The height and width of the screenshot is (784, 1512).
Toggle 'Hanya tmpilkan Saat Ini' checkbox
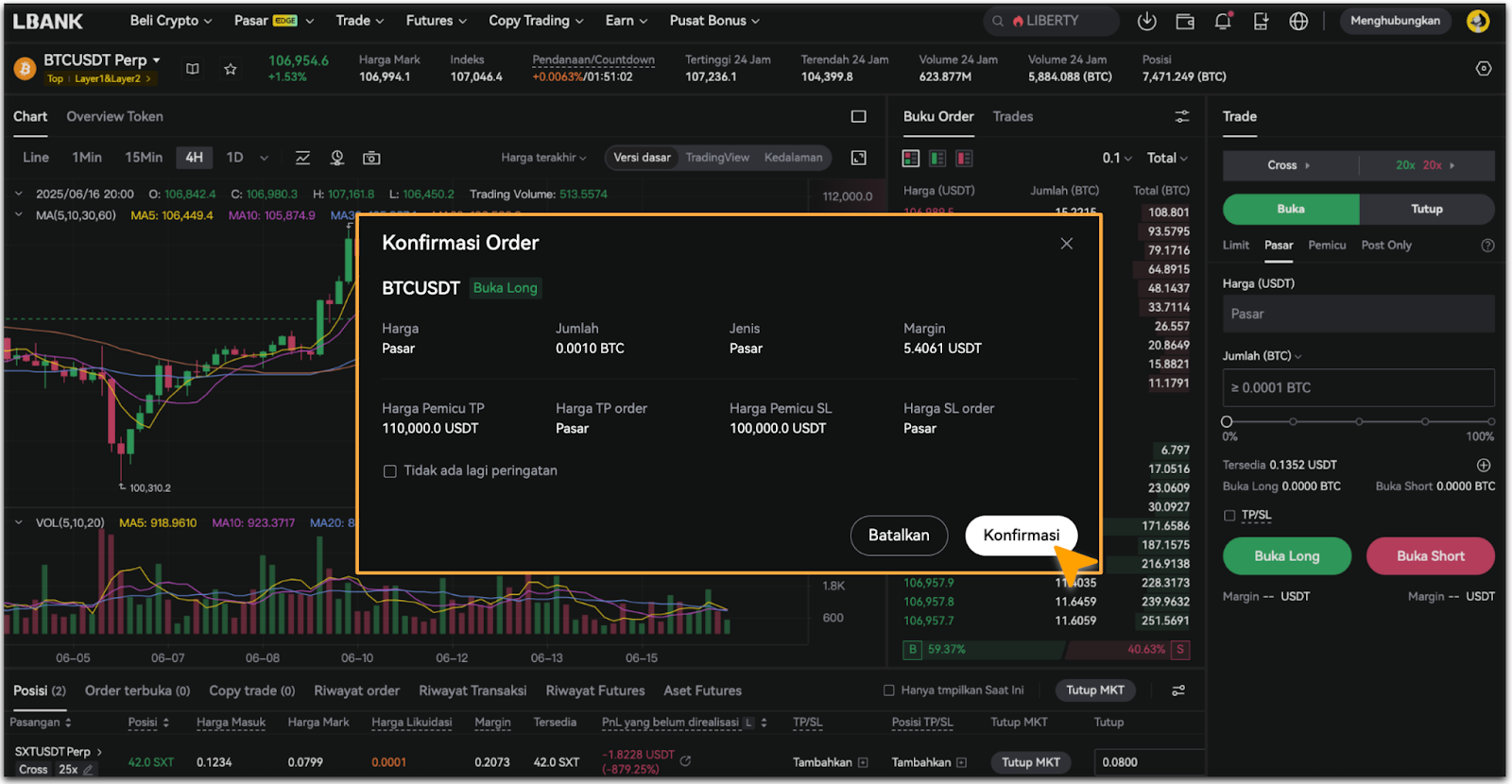pos(888,690)
